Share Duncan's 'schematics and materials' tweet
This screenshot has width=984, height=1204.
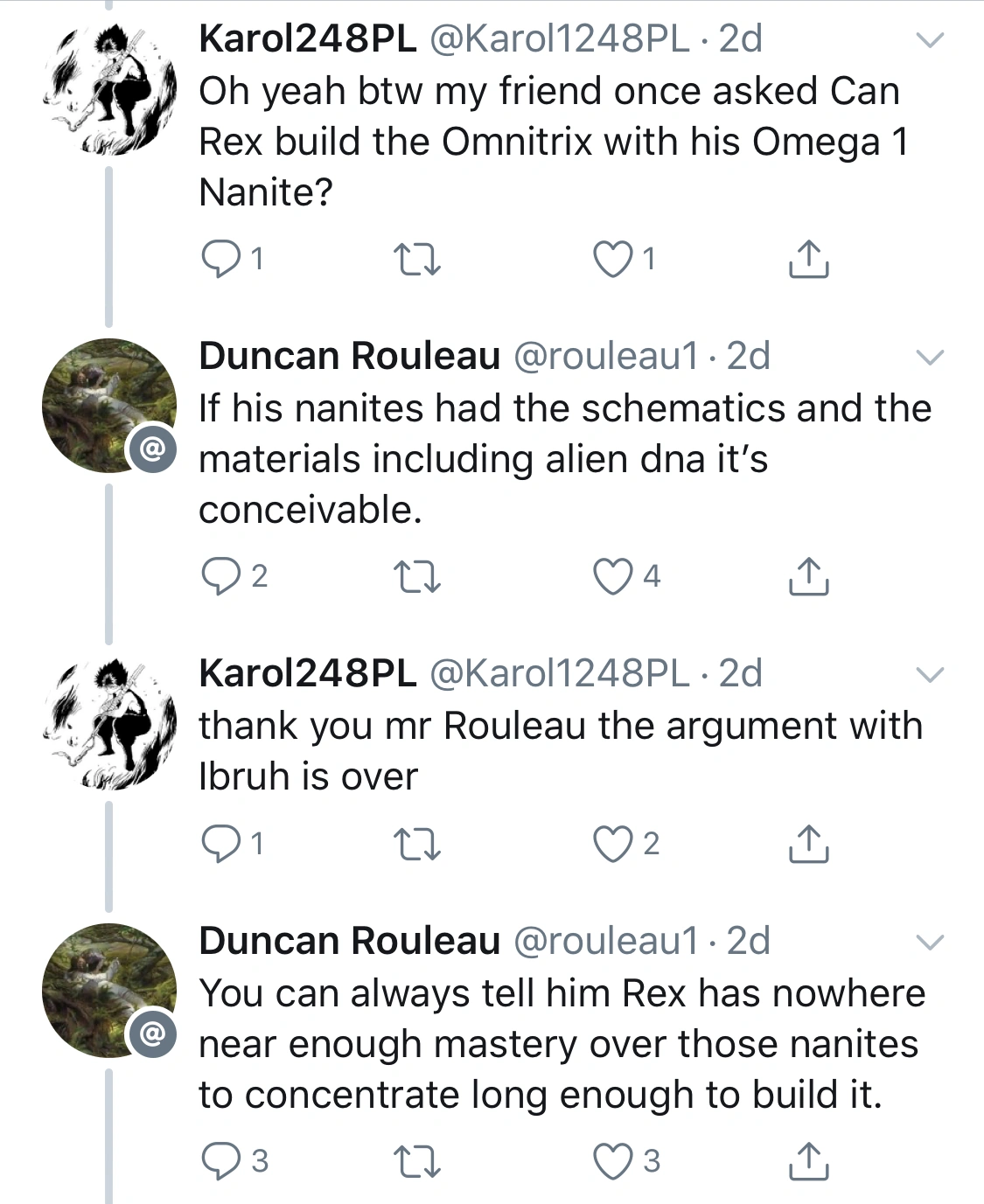pos(808,576)
